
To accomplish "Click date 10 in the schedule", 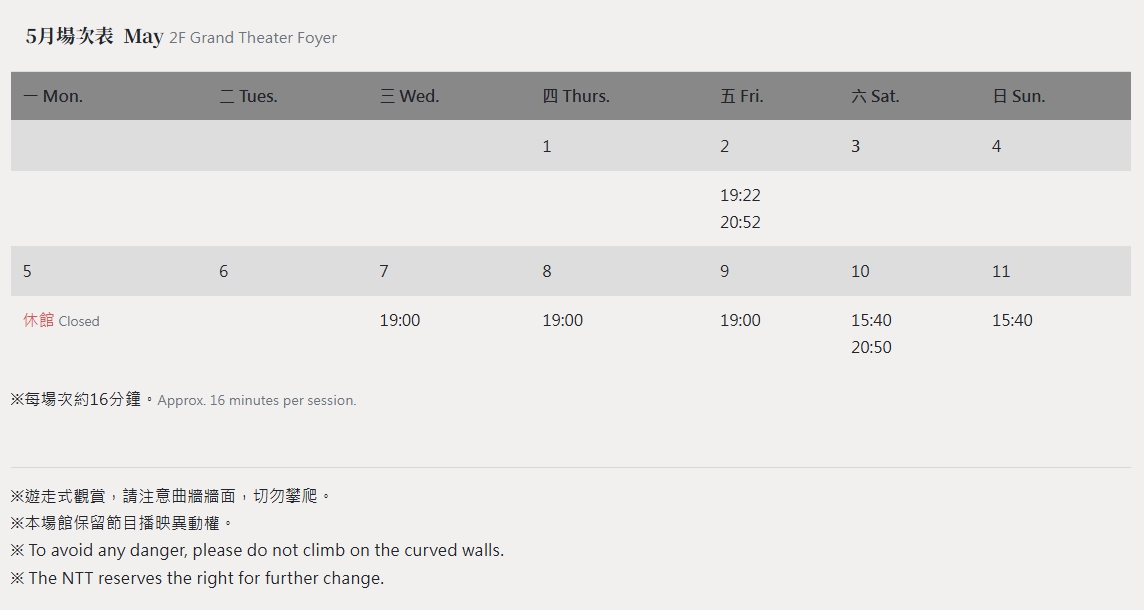I will [x=860, y=271].
